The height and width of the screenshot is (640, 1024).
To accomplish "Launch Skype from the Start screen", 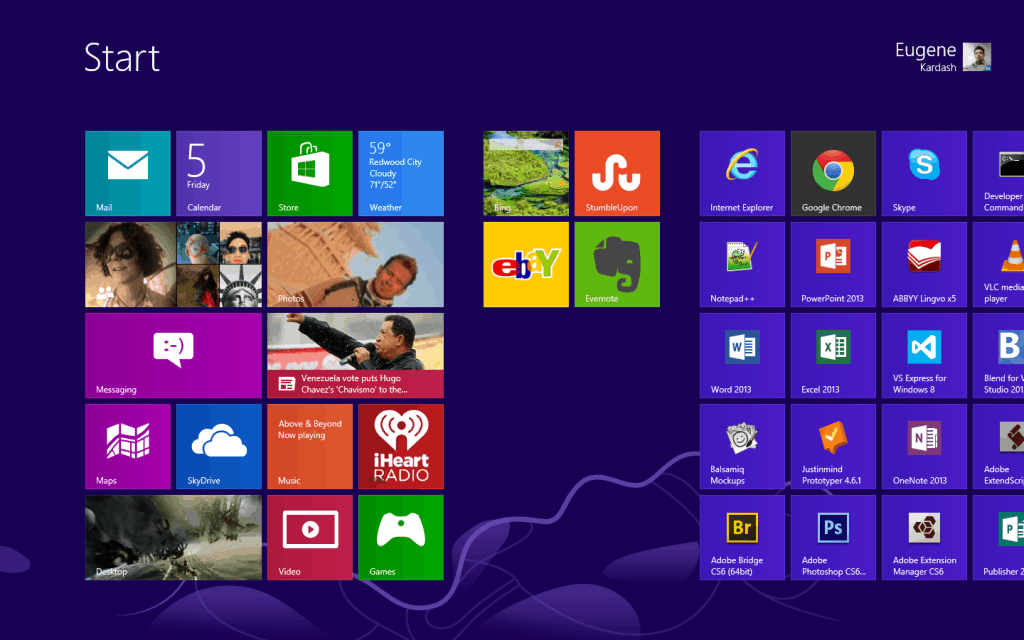I will pos(923,173).
